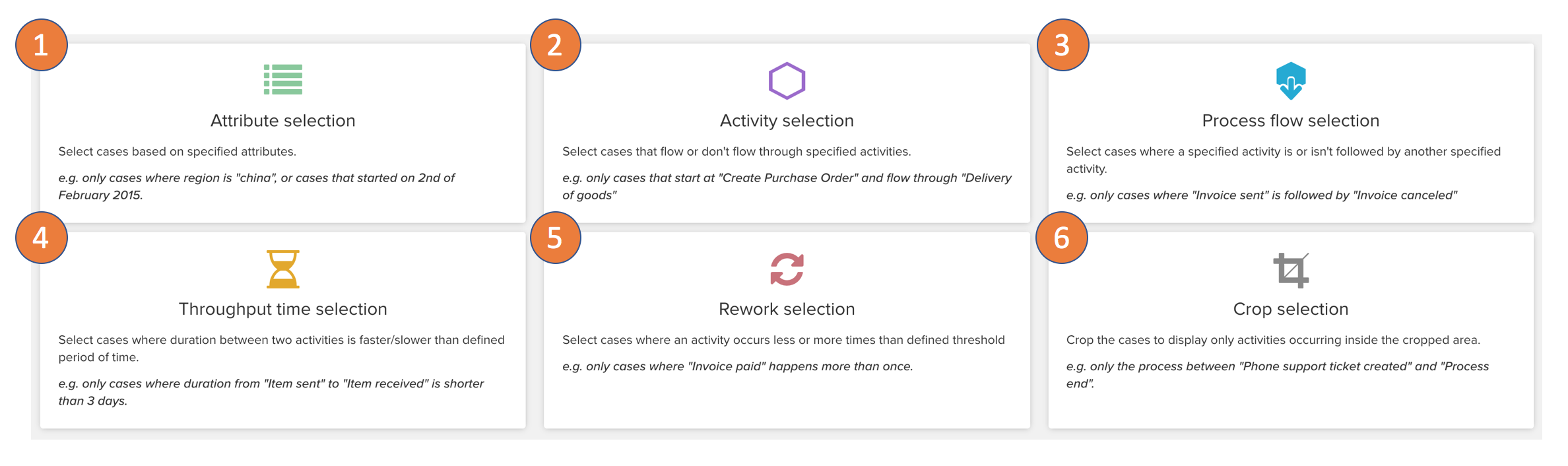This screenshot has height=466, width=1568.
Task: Click the hourglass Throughput time icon
Action: [x=282, y=269]
